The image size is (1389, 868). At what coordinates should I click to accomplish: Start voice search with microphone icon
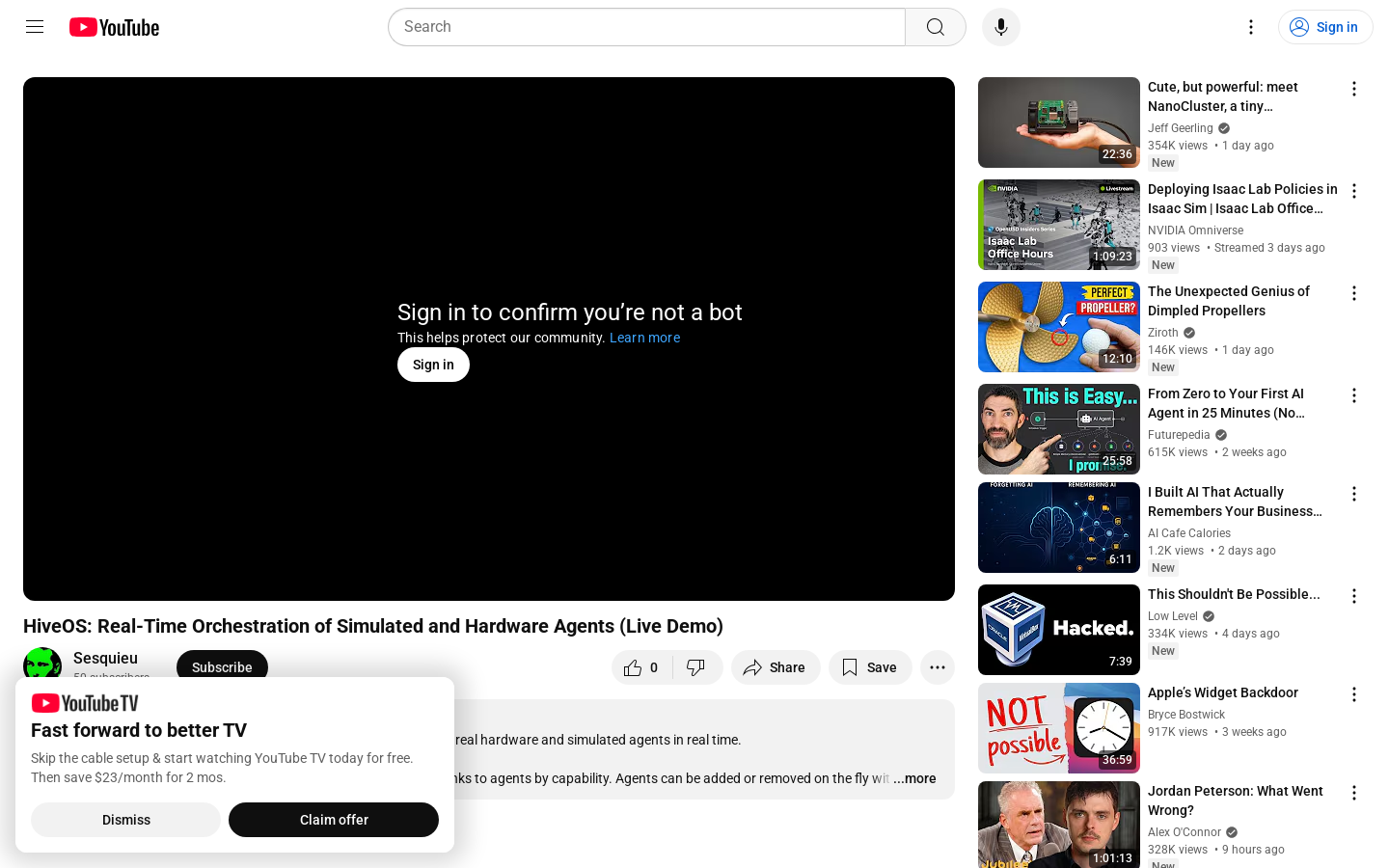click(1001, 27)
